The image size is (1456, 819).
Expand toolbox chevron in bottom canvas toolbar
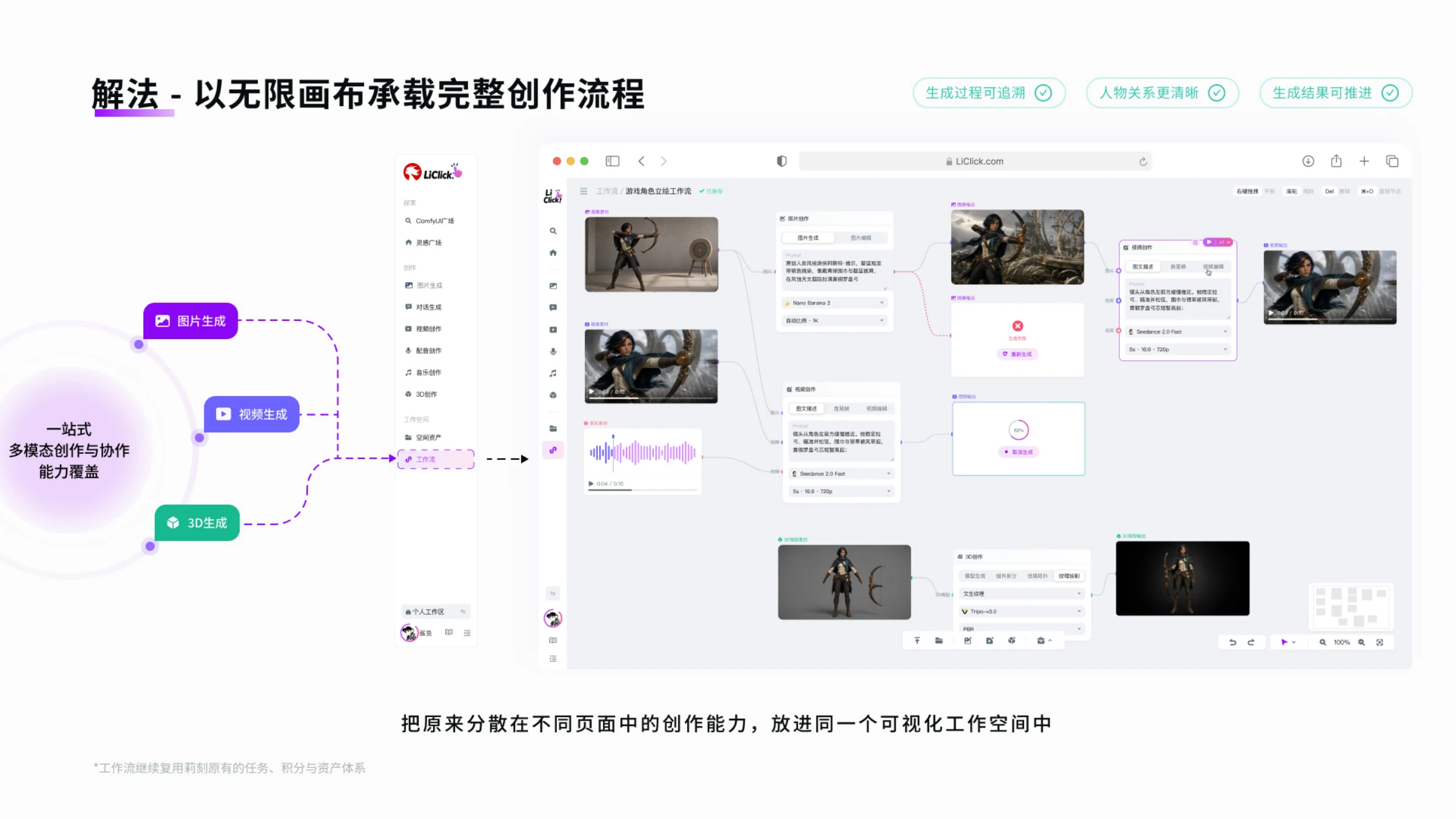click(x=1050, y=641)
